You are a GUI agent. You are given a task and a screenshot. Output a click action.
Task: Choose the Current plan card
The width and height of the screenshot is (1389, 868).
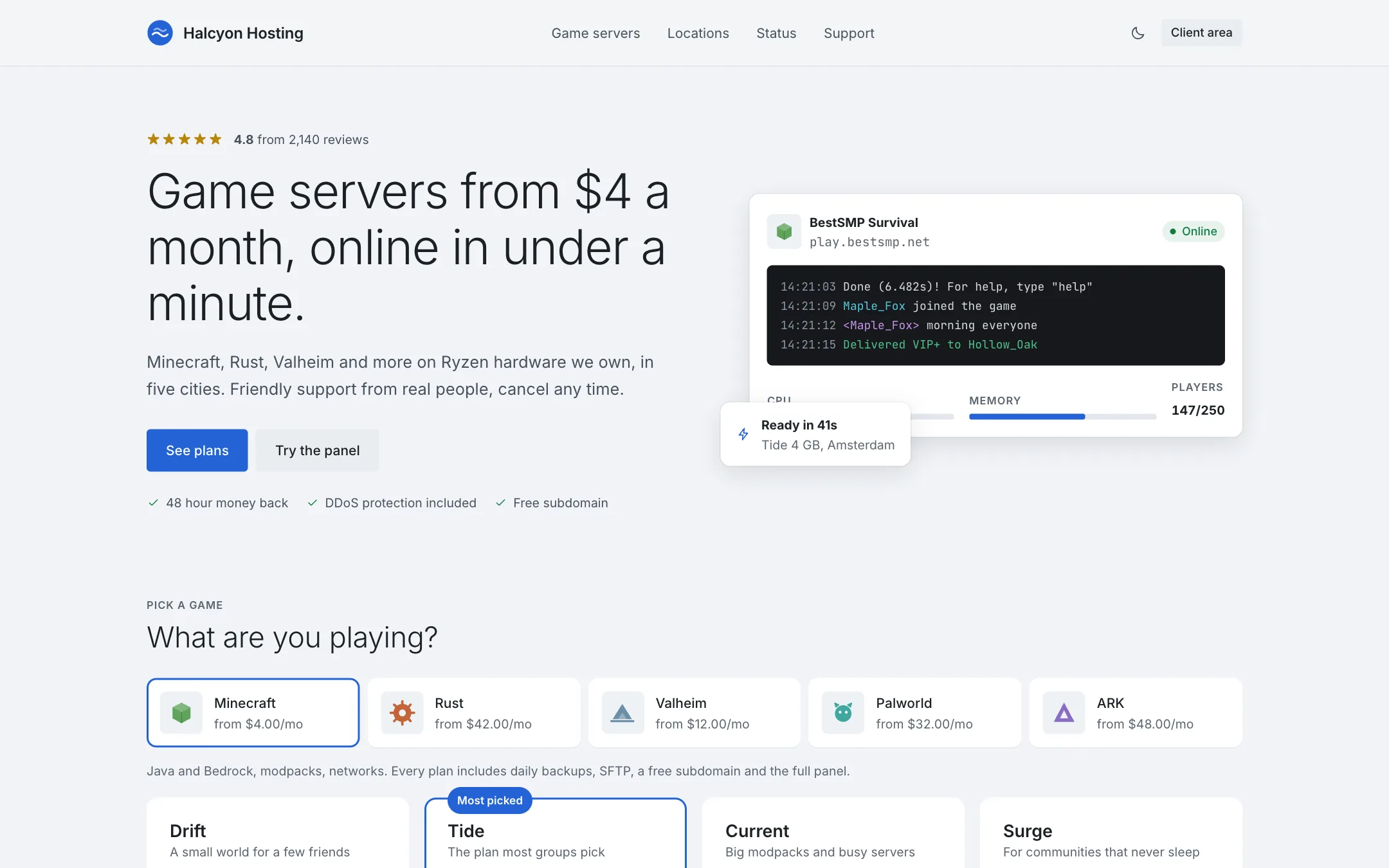click(x=833, y=833)
